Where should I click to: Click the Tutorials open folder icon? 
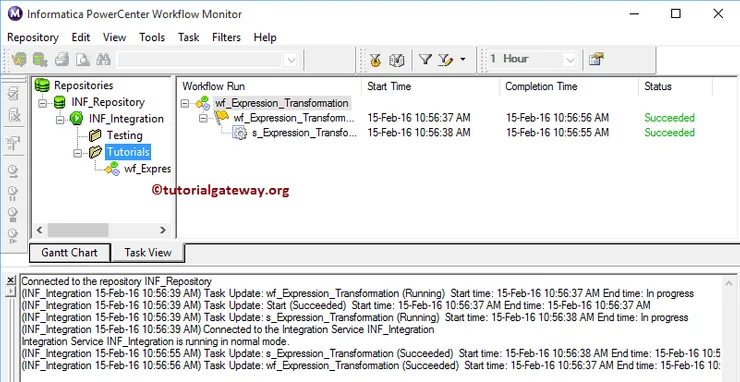pyautogui.click(x=95, y=152)
